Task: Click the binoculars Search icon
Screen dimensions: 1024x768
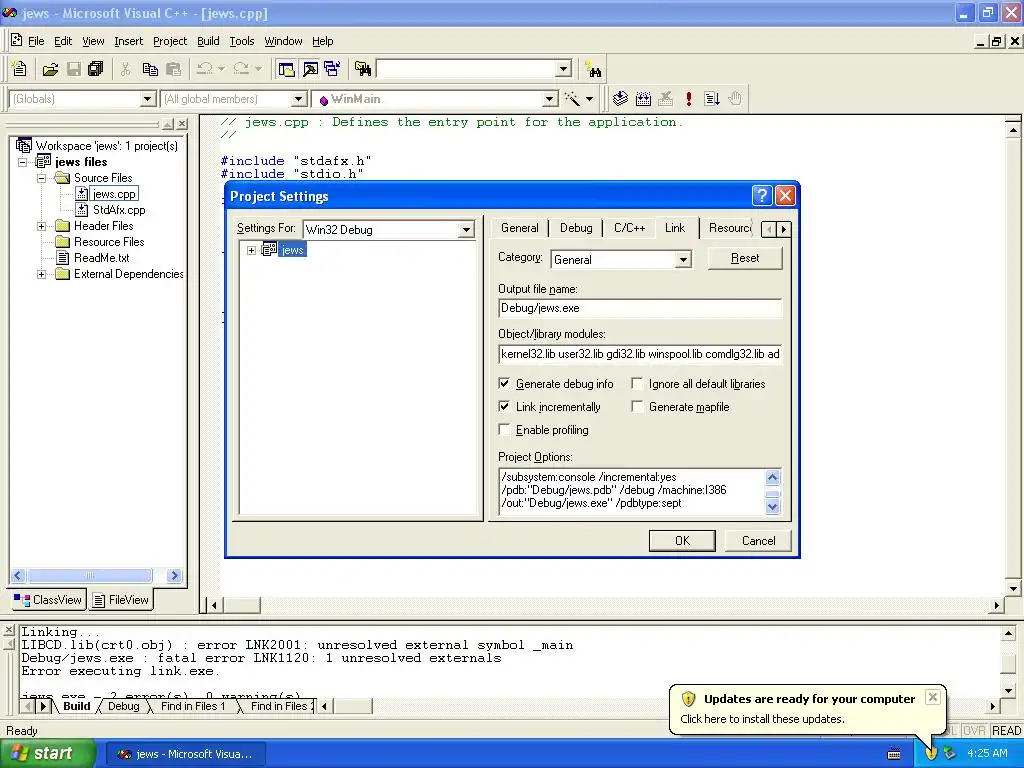Action: click(x=593, y=69)
